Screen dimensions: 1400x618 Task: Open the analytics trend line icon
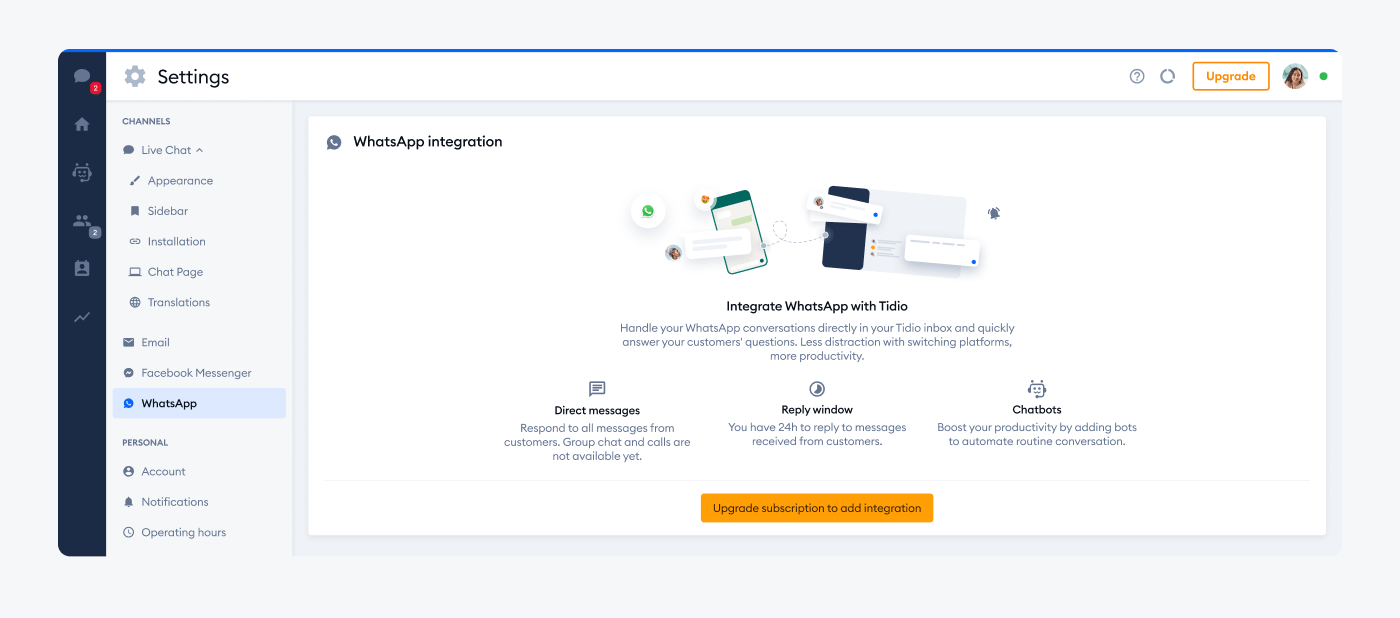(82, 317)
